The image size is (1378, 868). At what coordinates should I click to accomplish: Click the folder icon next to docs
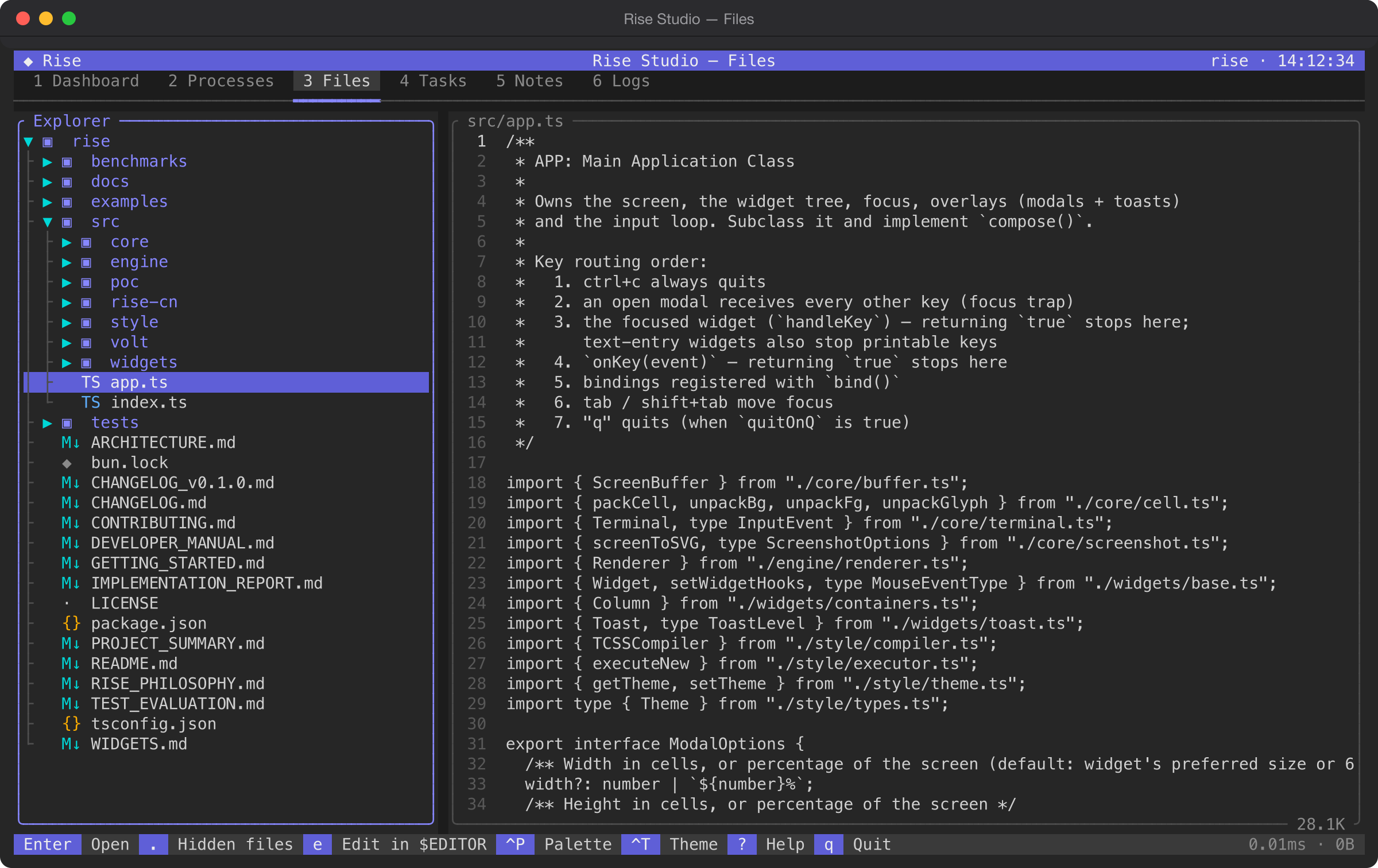pyautogui.click(x=67, y=182)
